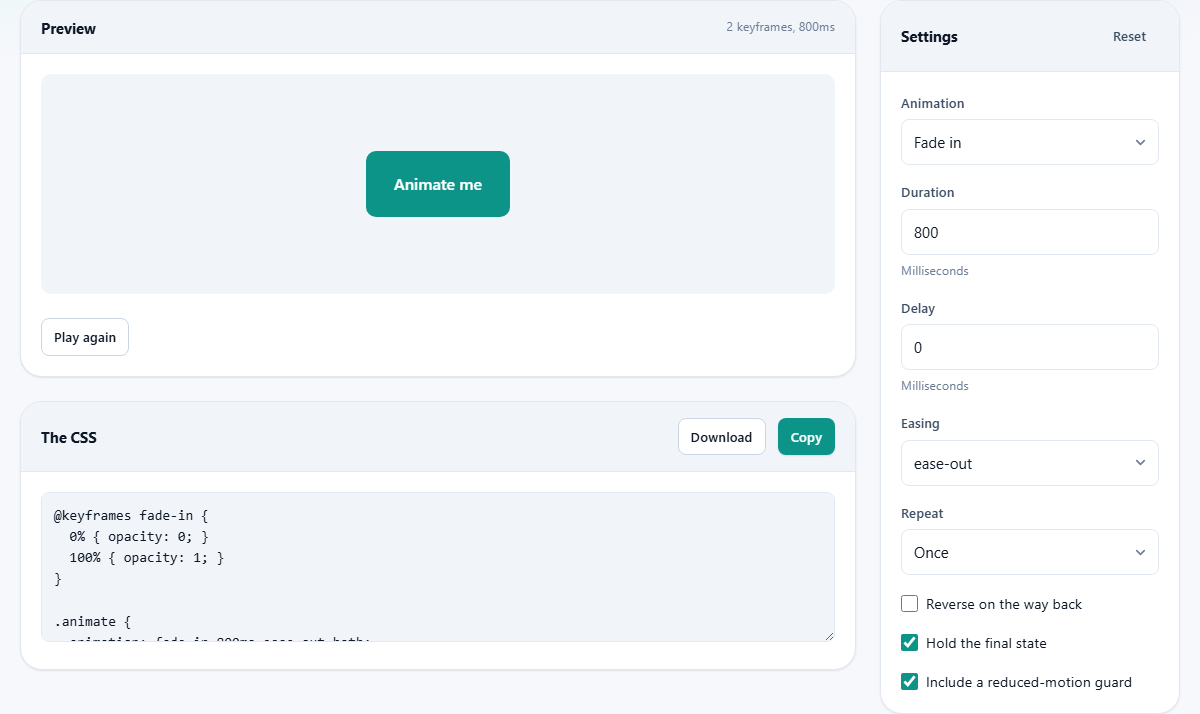Screen dimensions: 1200x714
Task: Click the '@keyframes fade-in {' code line
Action: [130, 517]
